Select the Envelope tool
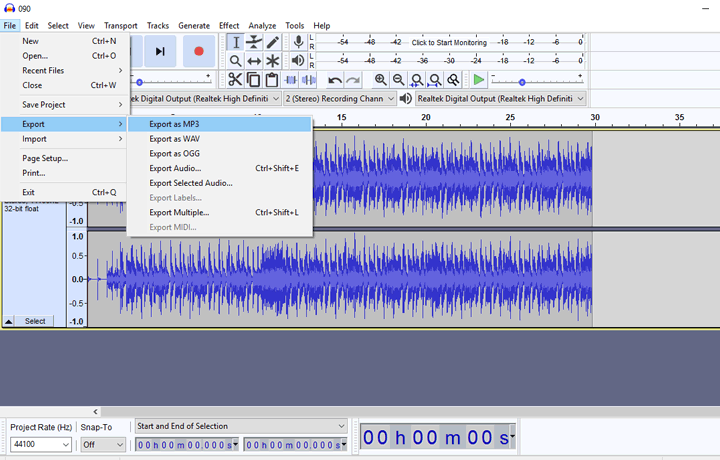 click(254, 42)
